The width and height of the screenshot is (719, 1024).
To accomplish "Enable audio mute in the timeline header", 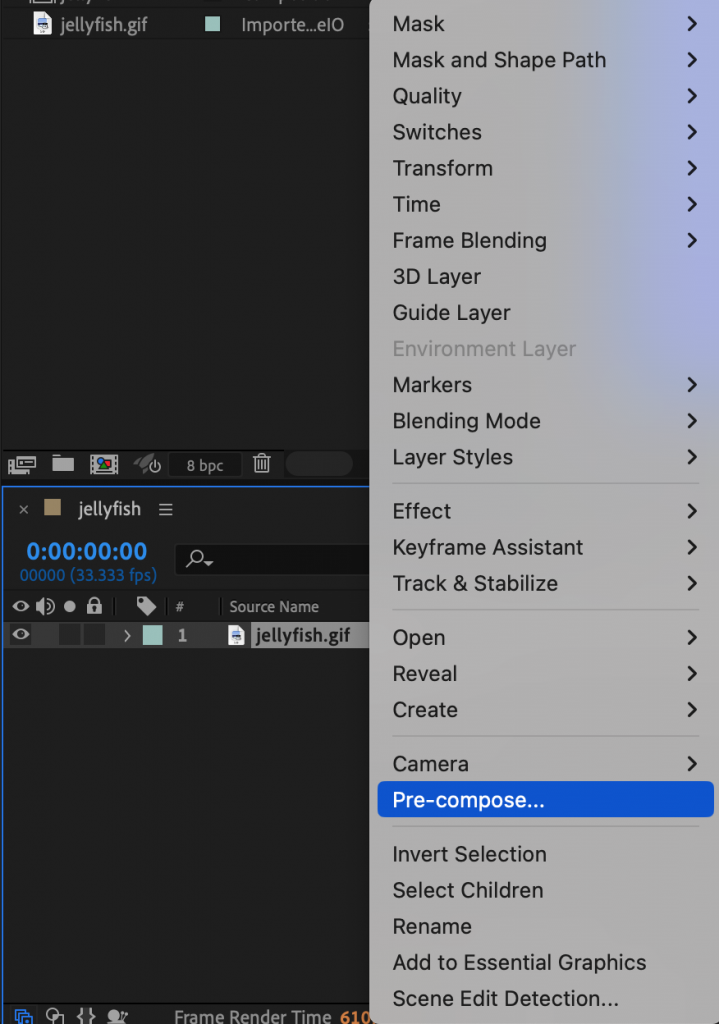I will point(44,605).
